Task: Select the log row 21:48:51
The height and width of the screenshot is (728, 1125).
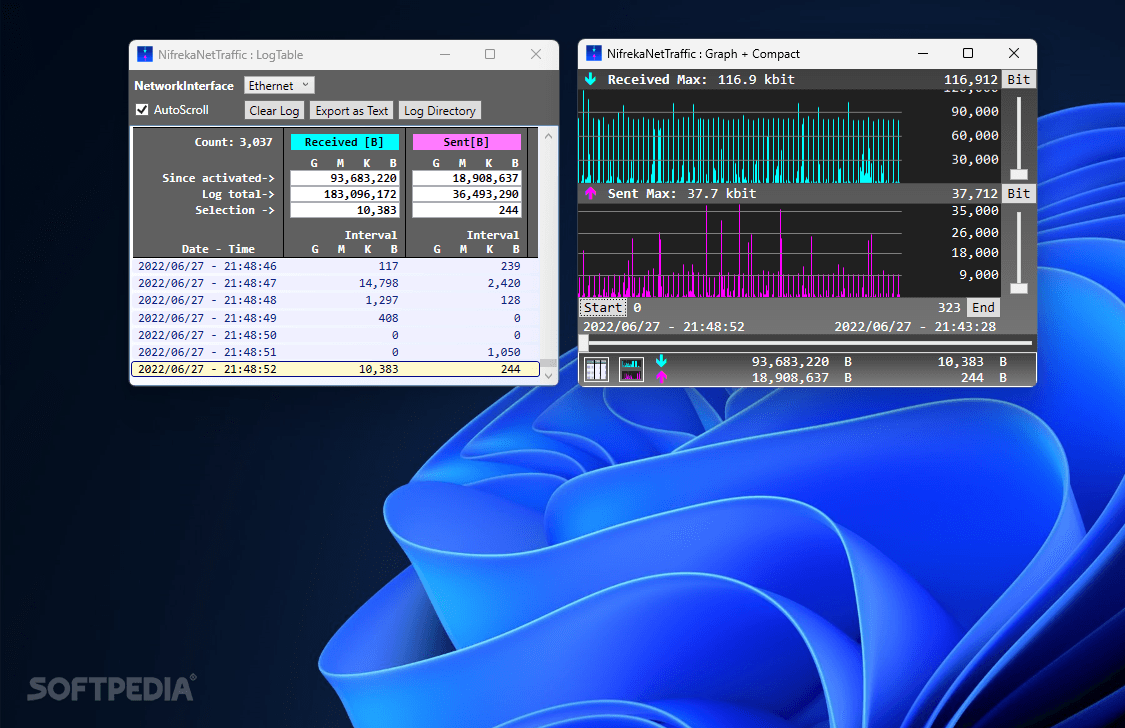Action: coord(336,352)
